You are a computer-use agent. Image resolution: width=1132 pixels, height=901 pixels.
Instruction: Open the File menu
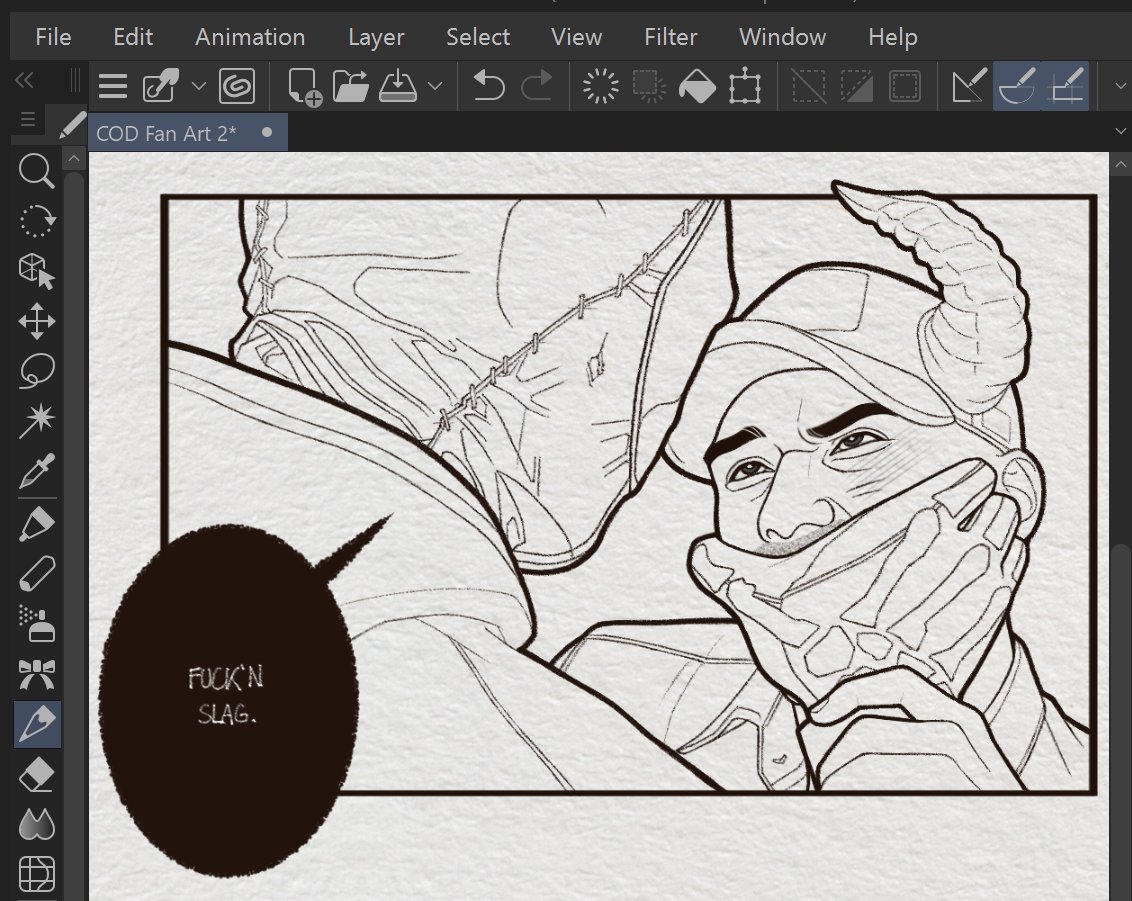[x=53, y=37]
